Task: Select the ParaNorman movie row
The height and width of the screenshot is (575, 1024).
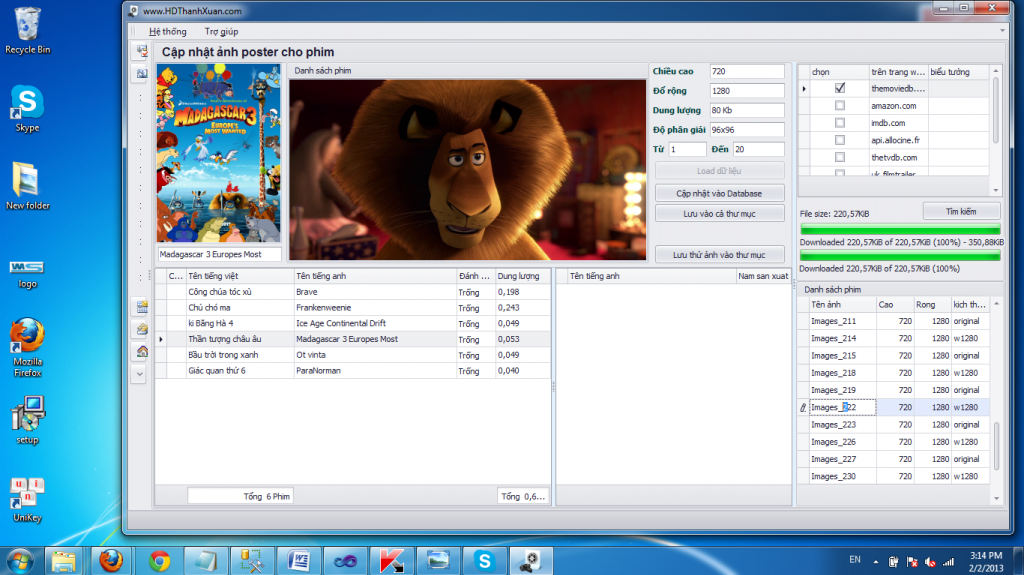Action: 353,370
